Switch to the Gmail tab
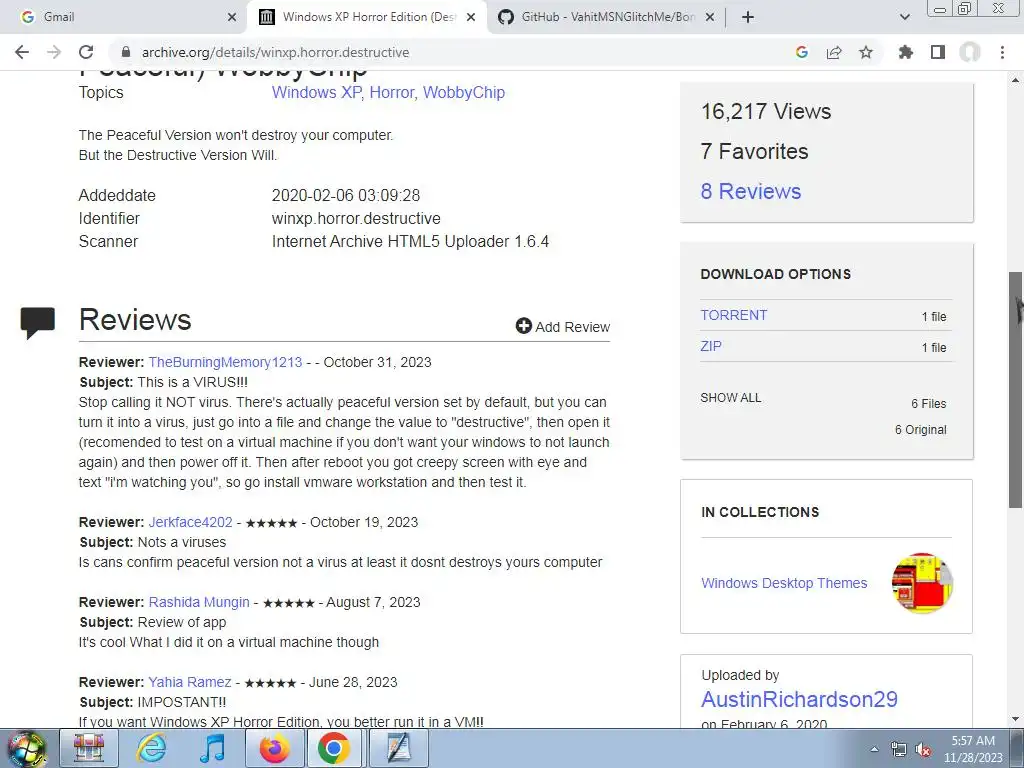1024x768 pixels. 123,17
